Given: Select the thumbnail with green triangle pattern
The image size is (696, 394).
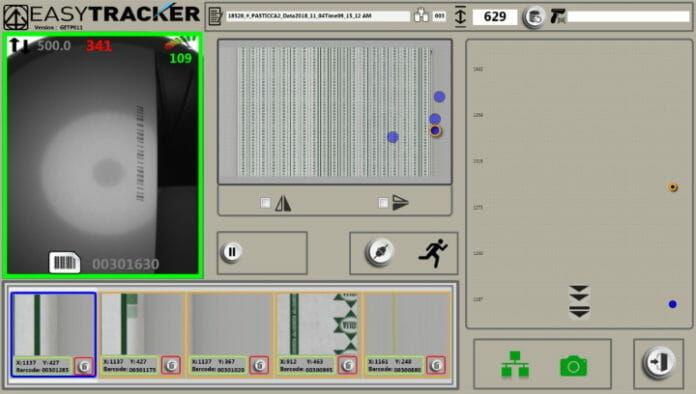Looking at the screenshot, I should 318,335.
